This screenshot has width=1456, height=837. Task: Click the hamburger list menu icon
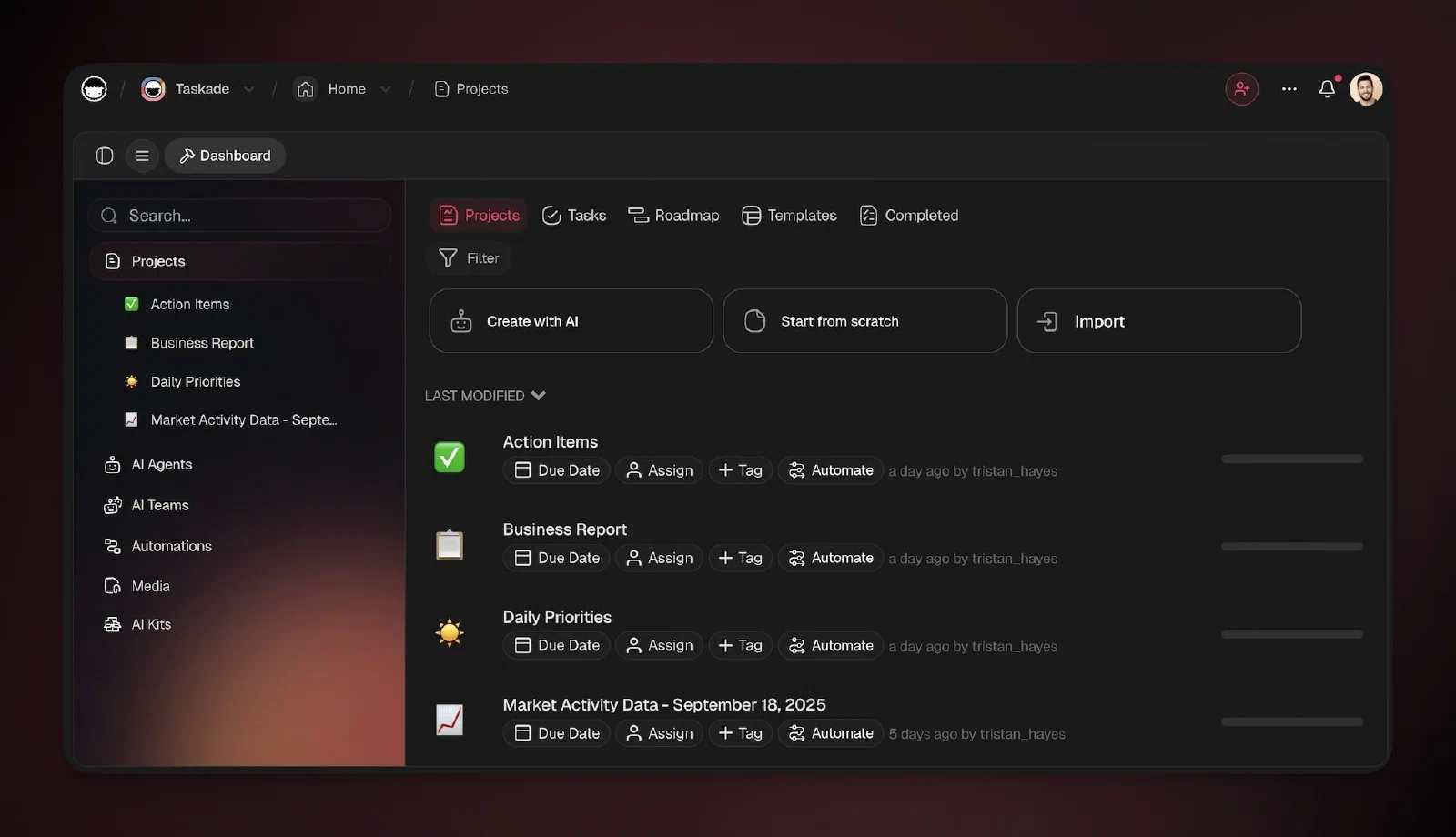[x=143, y=156]
